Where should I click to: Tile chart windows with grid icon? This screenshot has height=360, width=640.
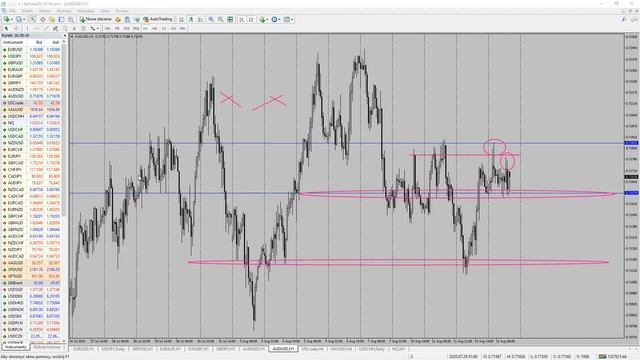pyautogui.click(x=230, y=19)
